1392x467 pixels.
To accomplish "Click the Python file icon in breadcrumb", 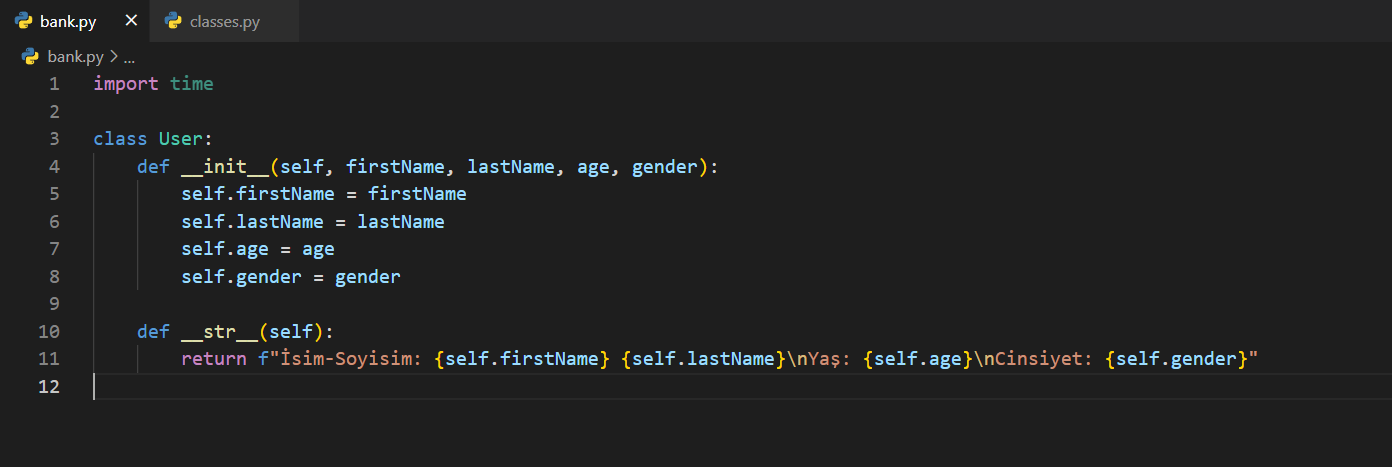I will pos(30,57).
